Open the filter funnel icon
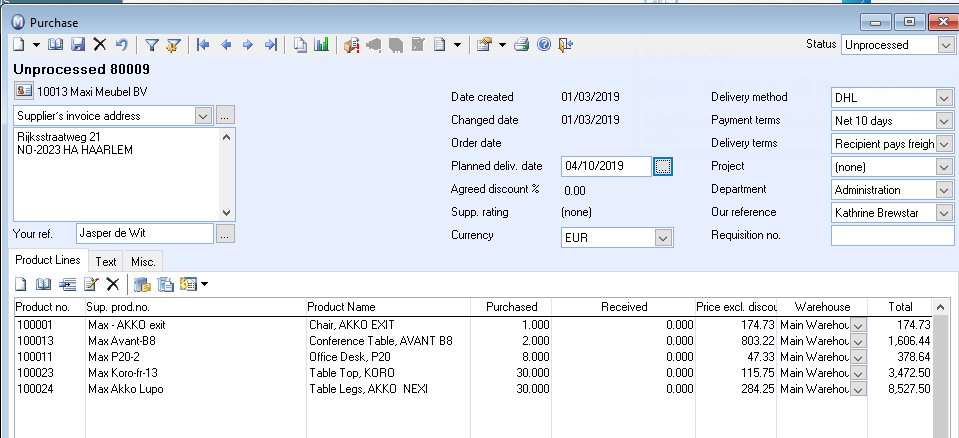The height and width of the screenshot is (438, 959). (x=152, y=45)
